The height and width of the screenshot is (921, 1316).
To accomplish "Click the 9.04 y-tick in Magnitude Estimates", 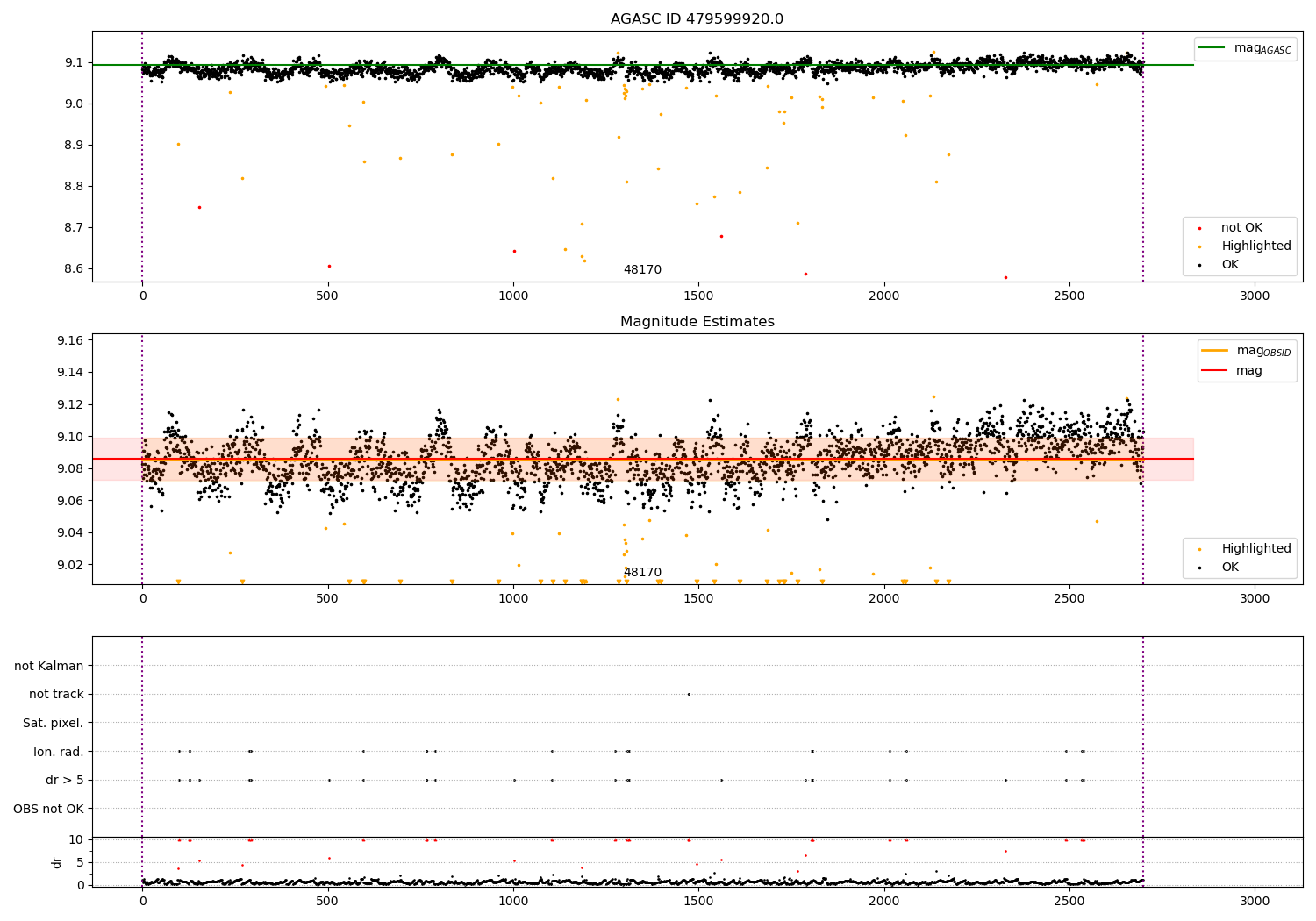I will point(70,532).
